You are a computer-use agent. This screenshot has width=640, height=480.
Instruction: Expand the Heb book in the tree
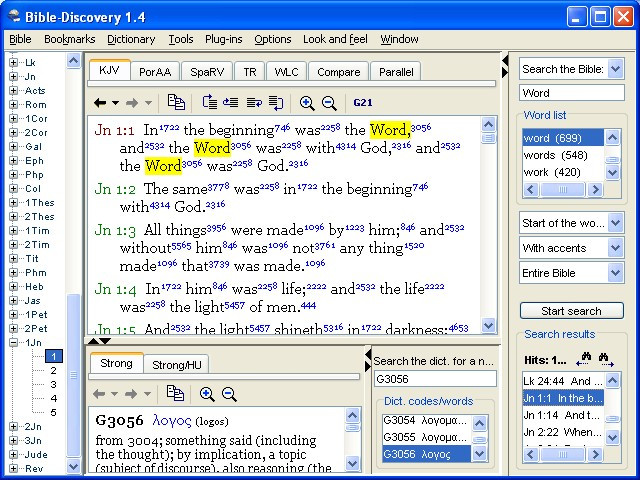tap(13, 287)
